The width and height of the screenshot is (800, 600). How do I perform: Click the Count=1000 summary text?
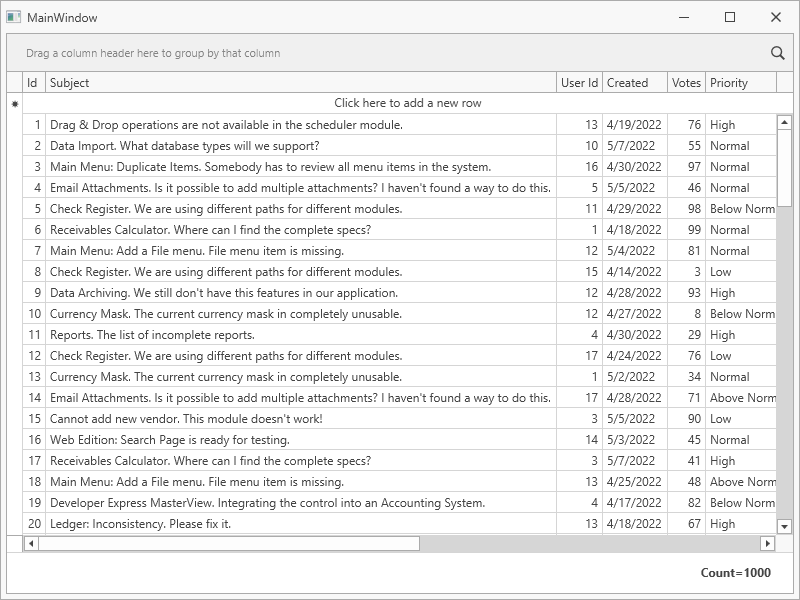[735, 572]
